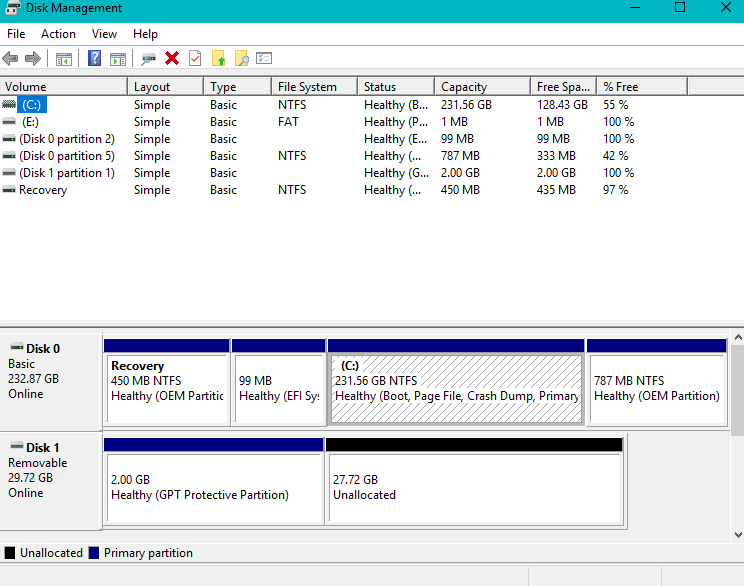744x586 pixels.
Task: Click the checklist settings toolbar icon
Action: tap(264, 58)
